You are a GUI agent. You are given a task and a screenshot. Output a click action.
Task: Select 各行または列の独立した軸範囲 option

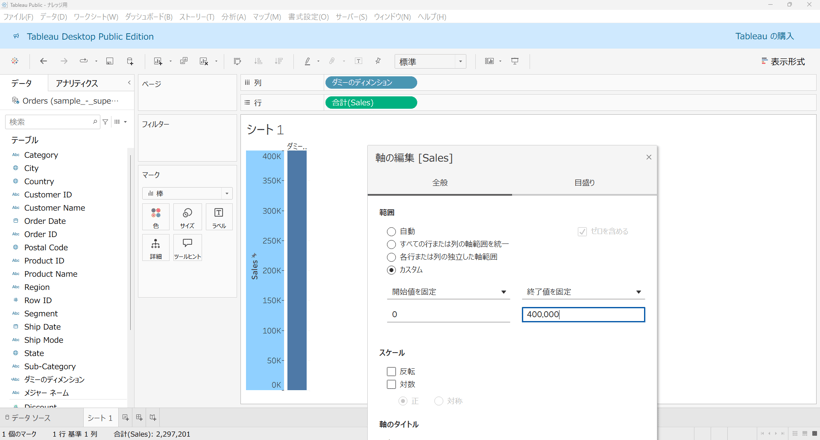click(x=391, y=257)
